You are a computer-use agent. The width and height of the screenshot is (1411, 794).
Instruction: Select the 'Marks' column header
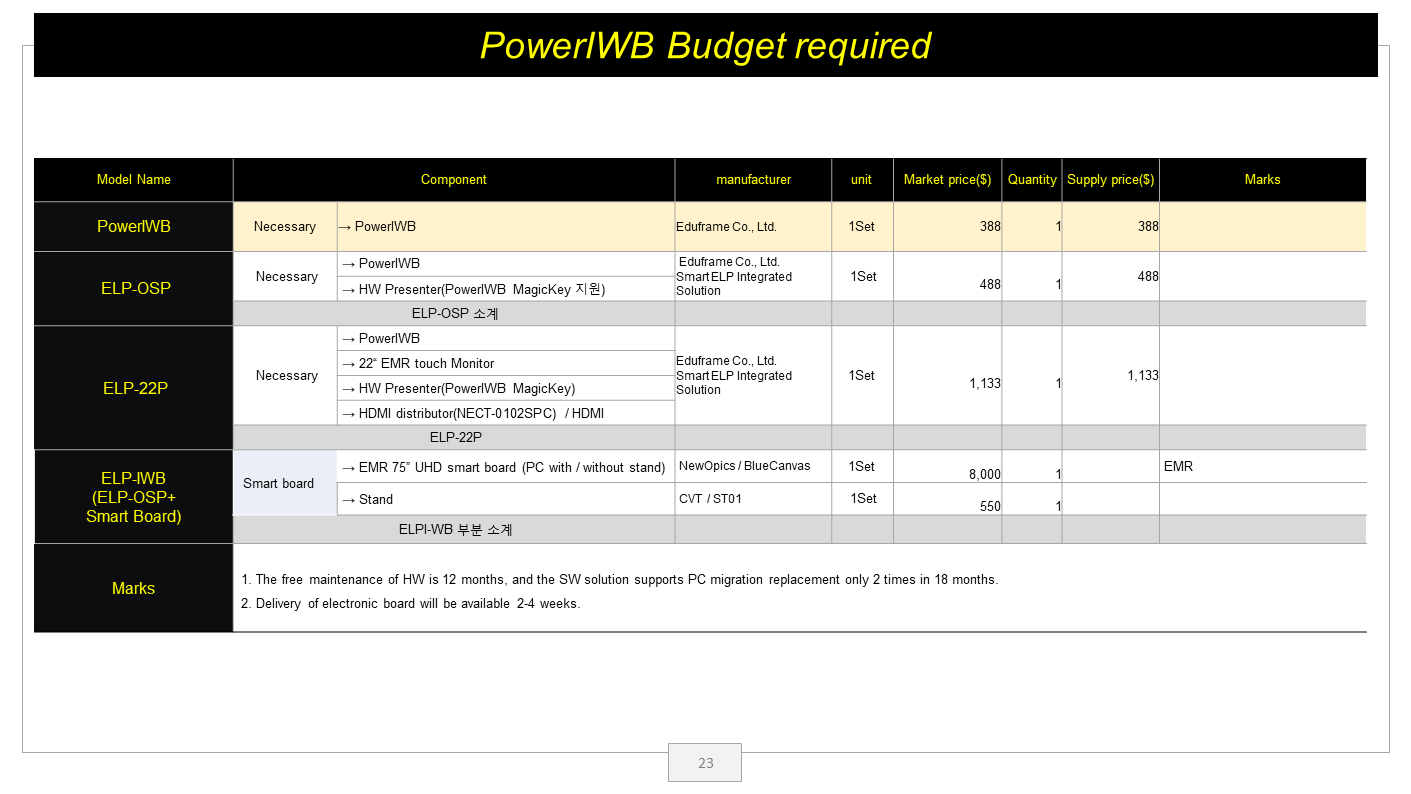[x=1262, y=180]
